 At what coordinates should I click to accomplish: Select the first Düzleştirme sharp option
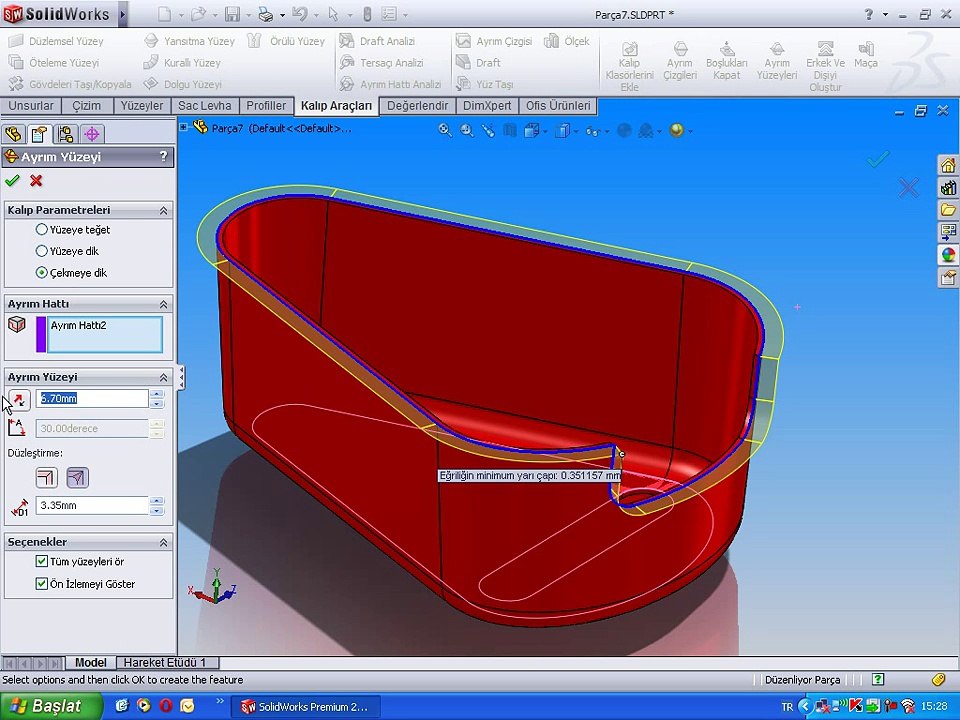(47, 478)
